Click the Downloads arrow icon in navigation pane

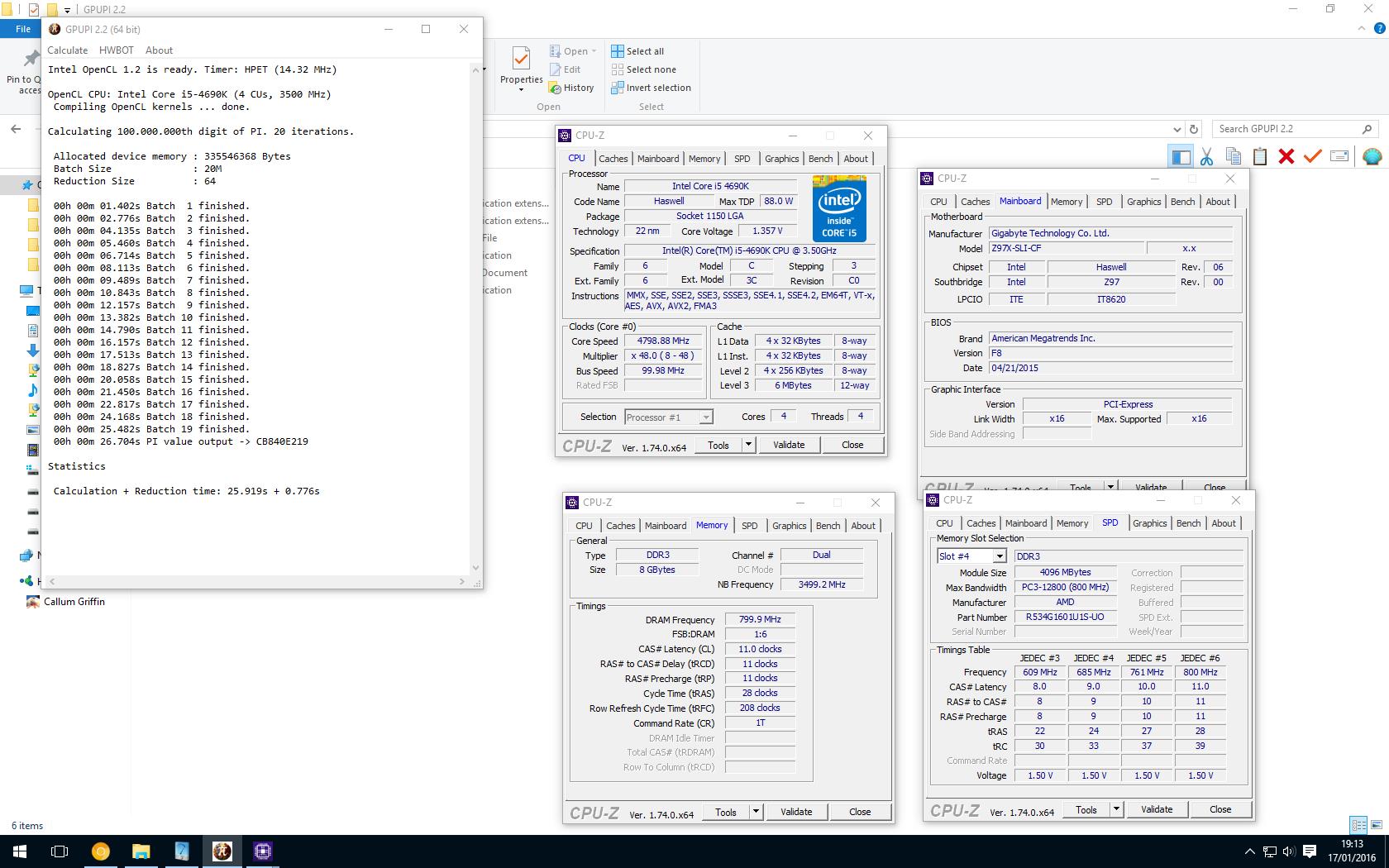[32, 351]
